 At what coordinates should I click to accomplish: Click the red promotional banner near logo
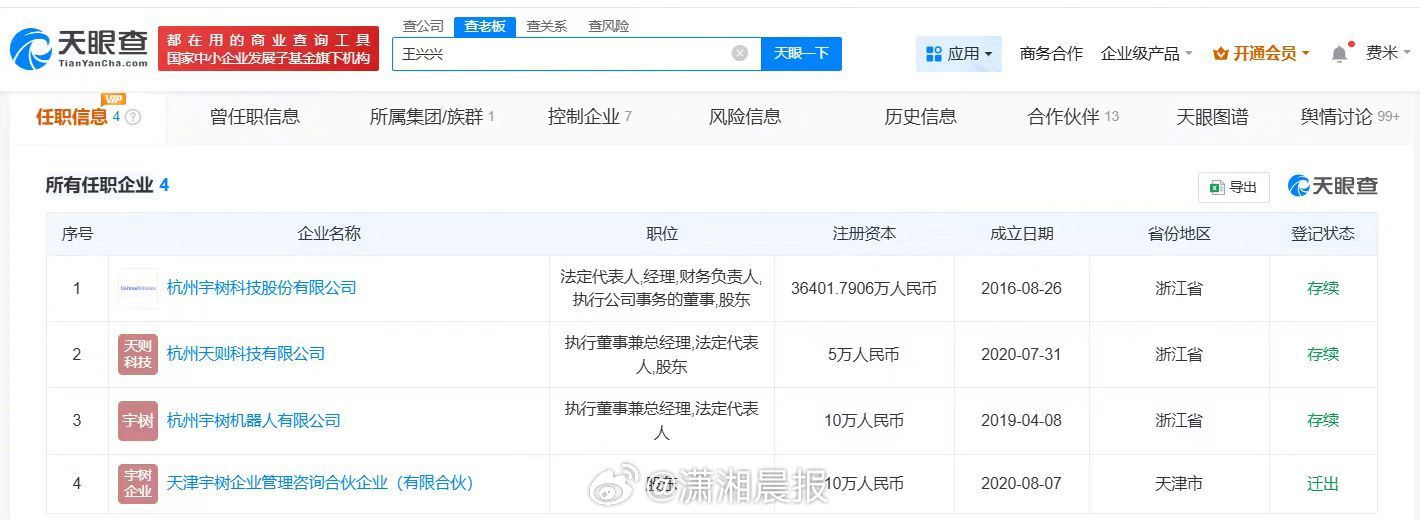pos(269,48)
